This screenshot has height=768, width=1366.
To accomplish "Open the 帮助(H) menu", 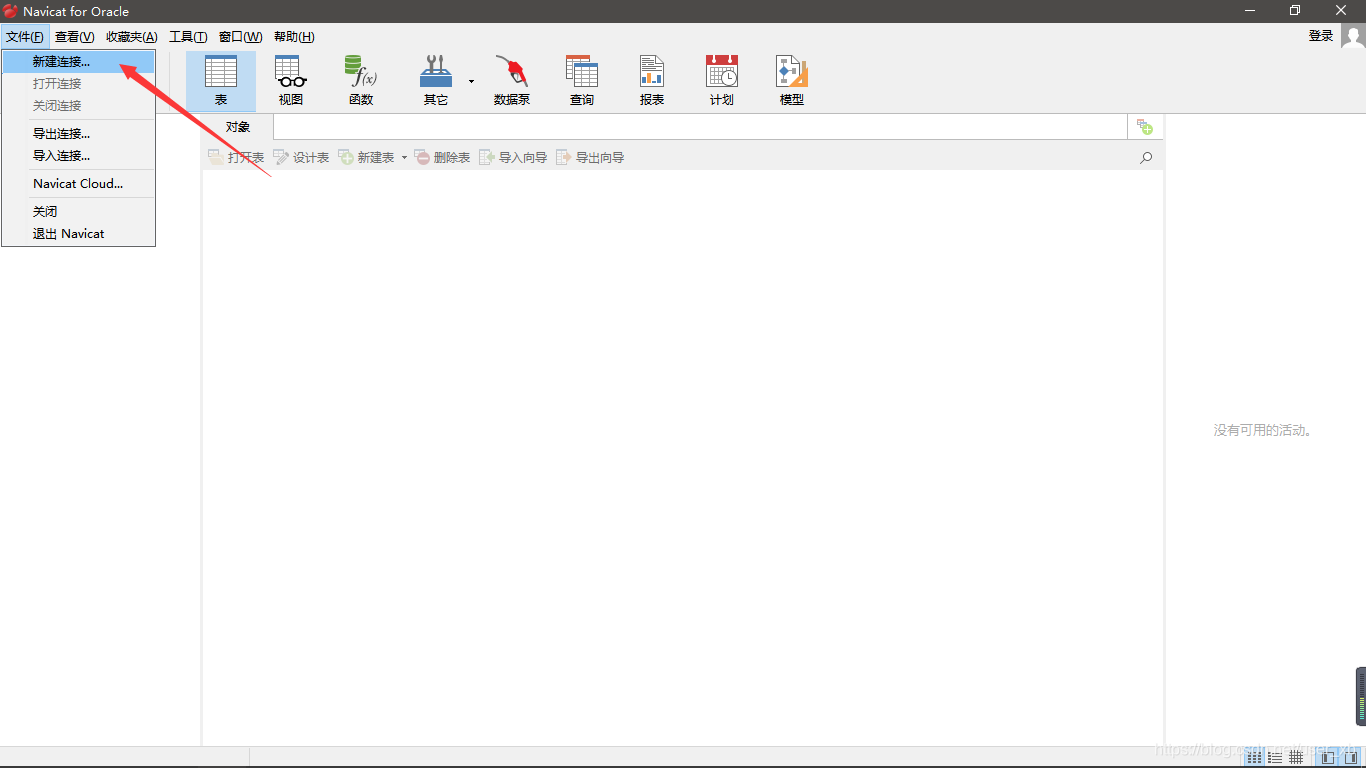I will (x=294, y=37).
